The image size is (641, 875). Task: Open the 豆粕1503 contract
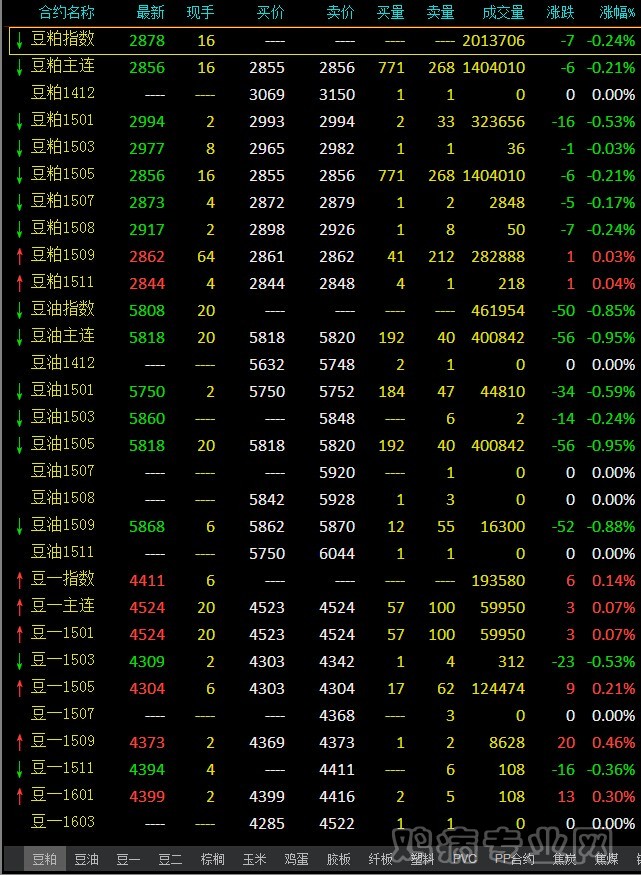coord(325,148)
